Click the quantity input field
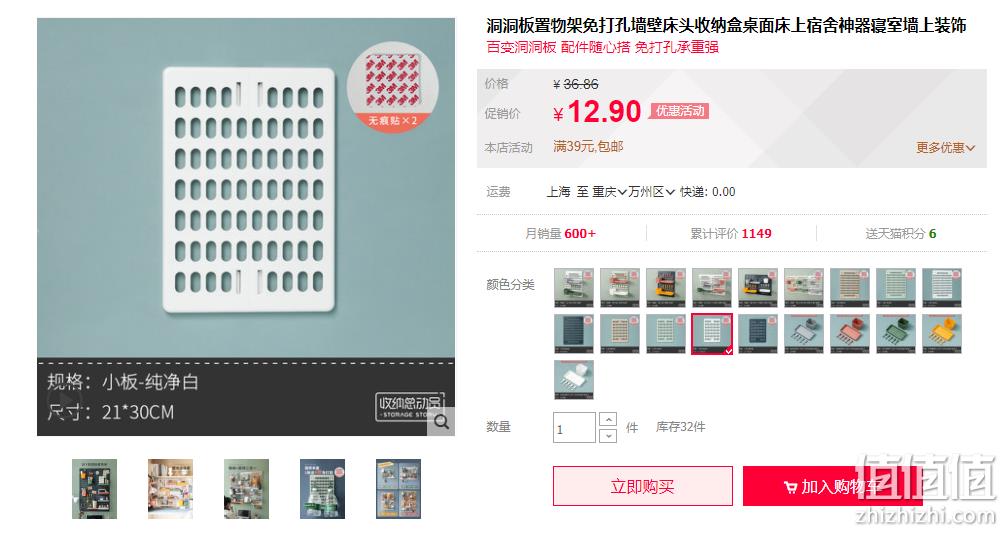Screen dimensions: 1005x533 574,428
